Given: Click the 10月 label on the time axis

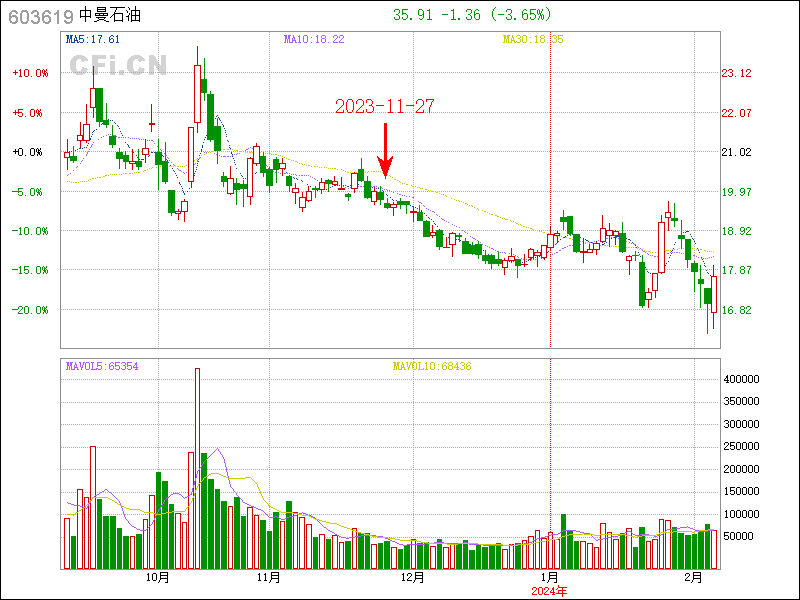Looking at the screenshot, I should pos(157,577).
